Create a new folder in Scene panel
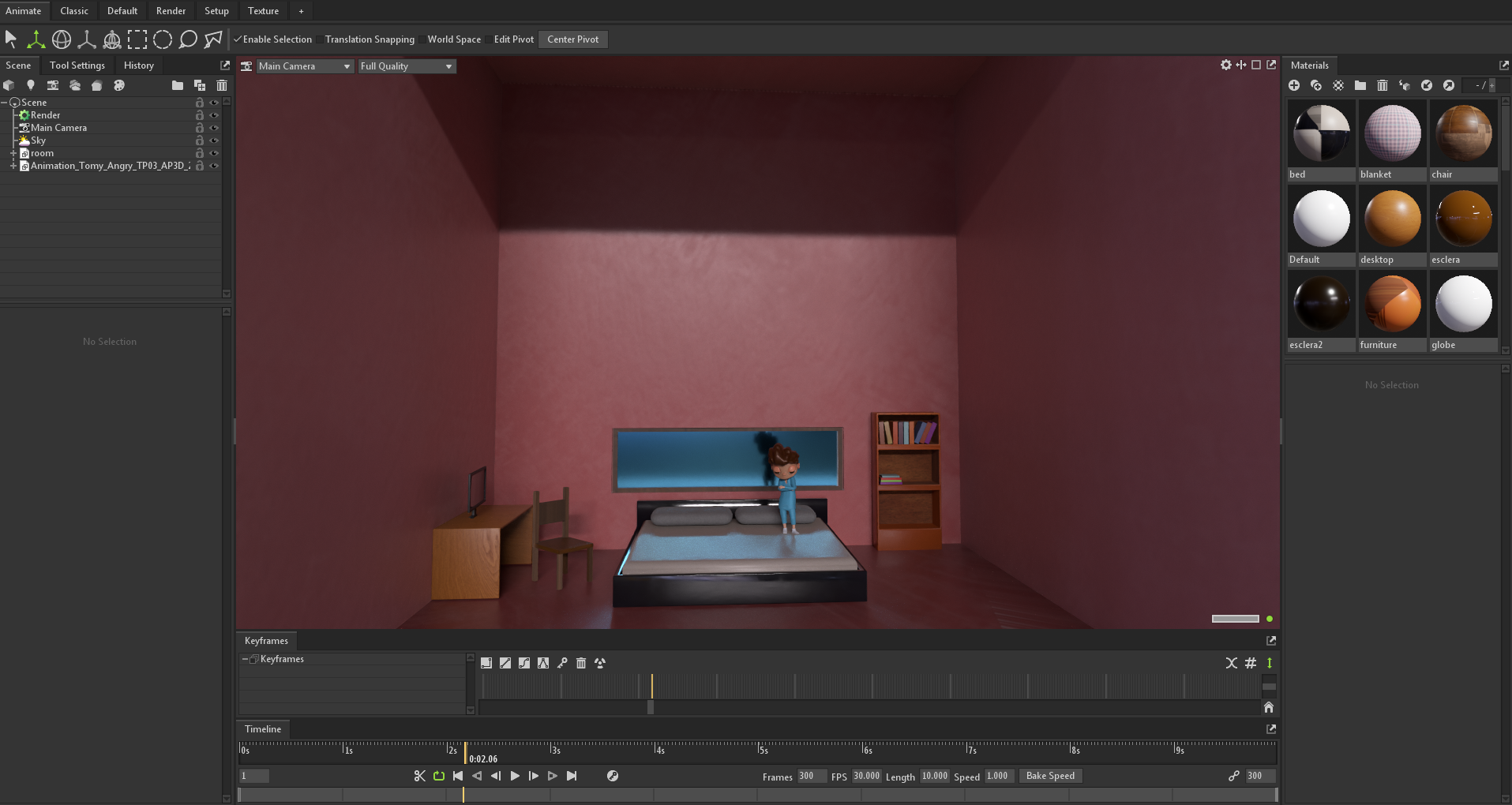This screenshot has width=1512, height=805. coord(178,85)
